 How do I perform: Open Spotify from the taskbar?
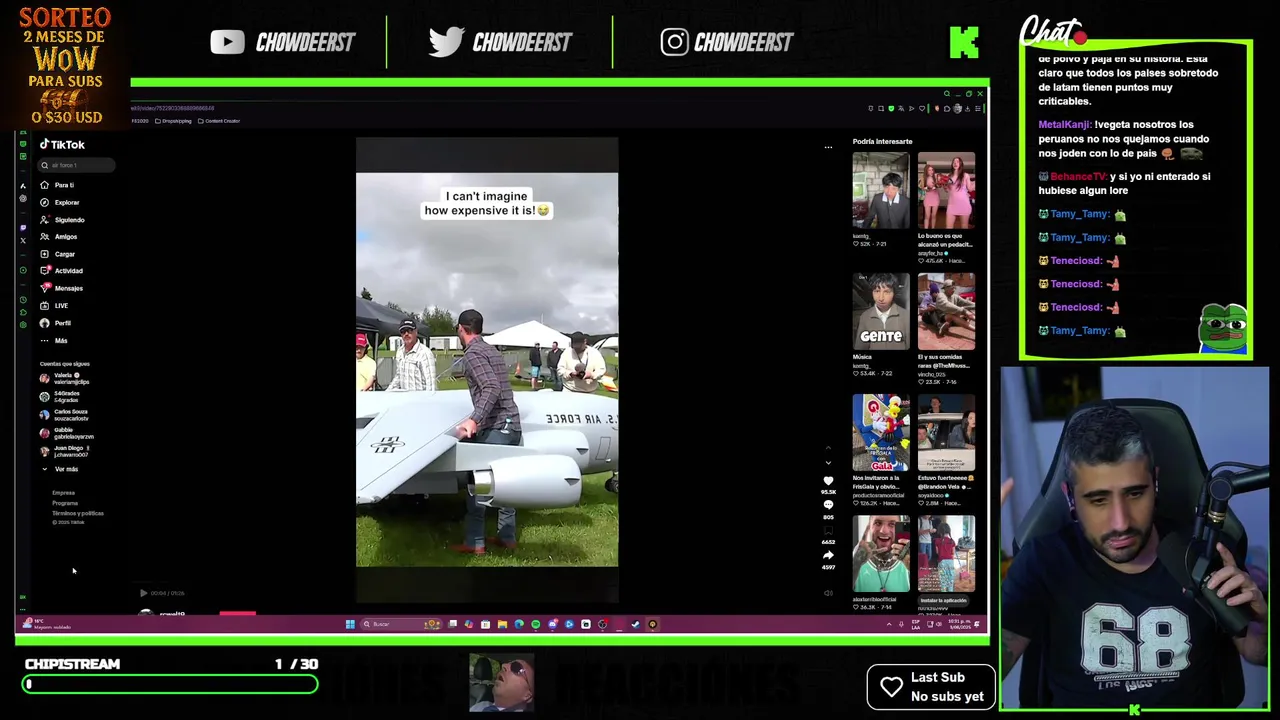536,624
